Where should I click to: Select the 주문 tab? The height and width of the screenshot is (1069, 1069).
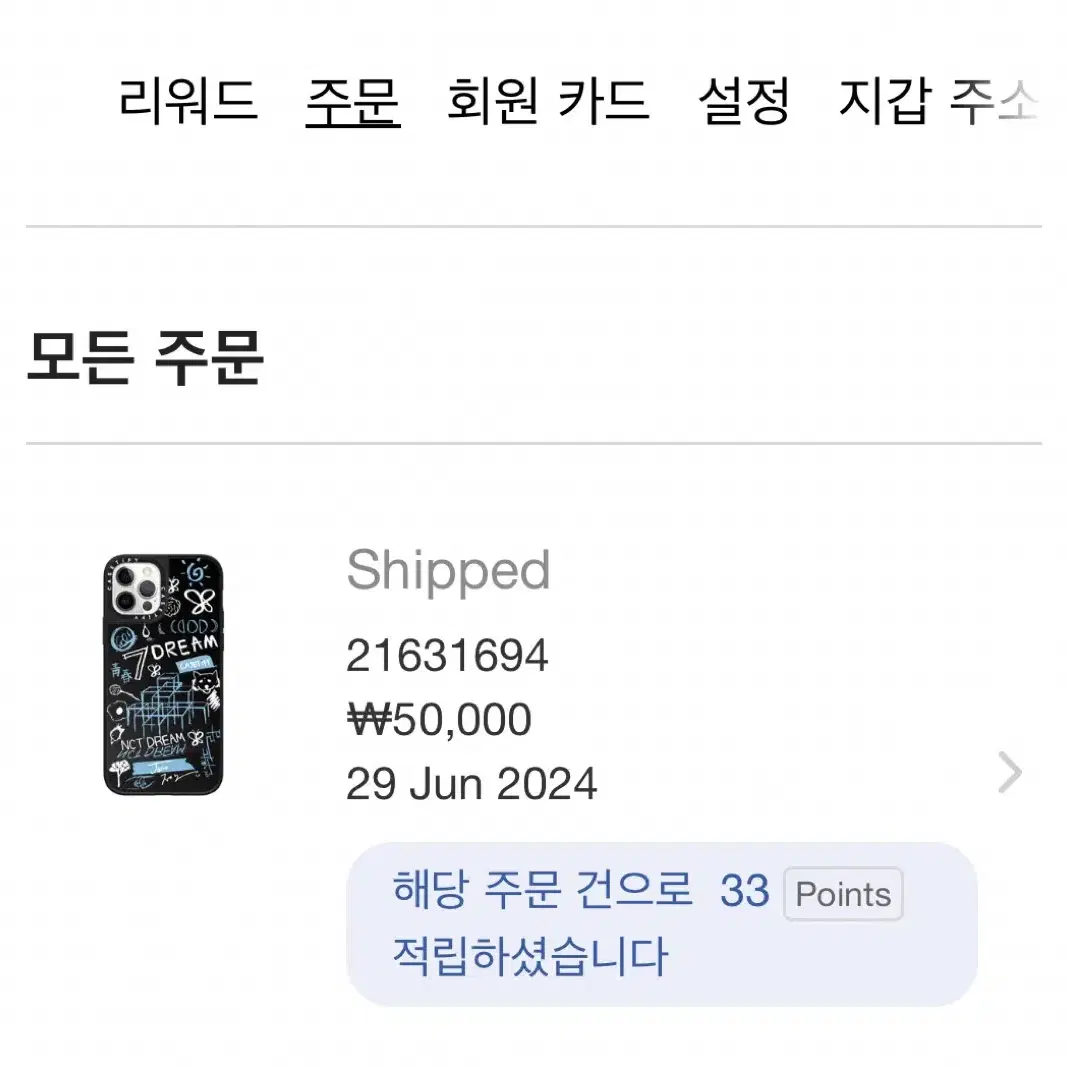(x=352, y=101)
